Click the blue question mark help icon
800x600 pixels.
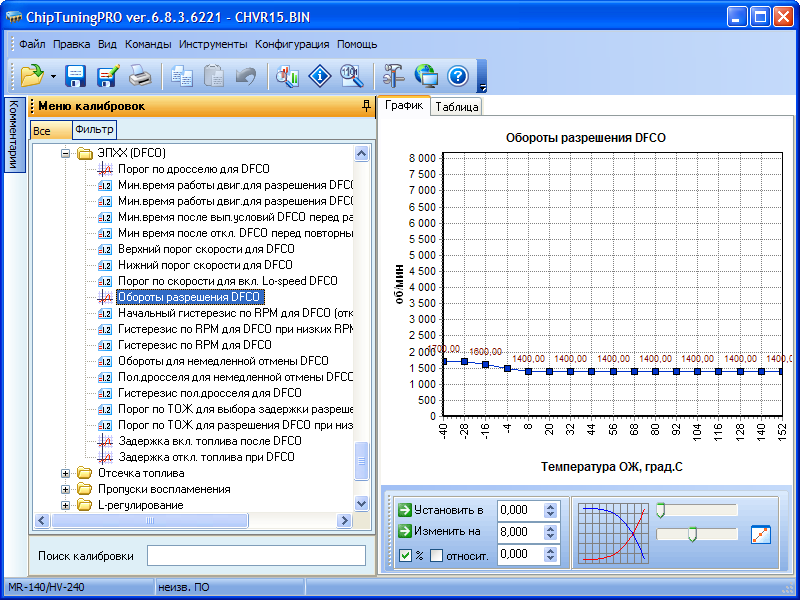click(x=458, y=76)
